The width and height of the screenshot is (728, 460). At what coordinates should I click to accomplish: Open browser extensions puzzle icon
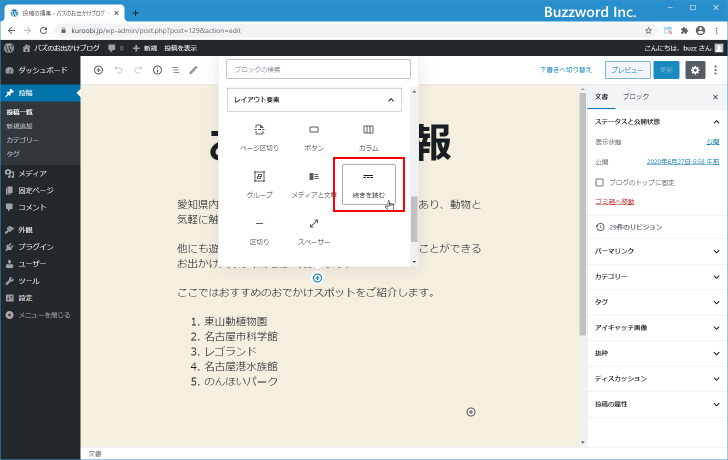click(684, 31)
